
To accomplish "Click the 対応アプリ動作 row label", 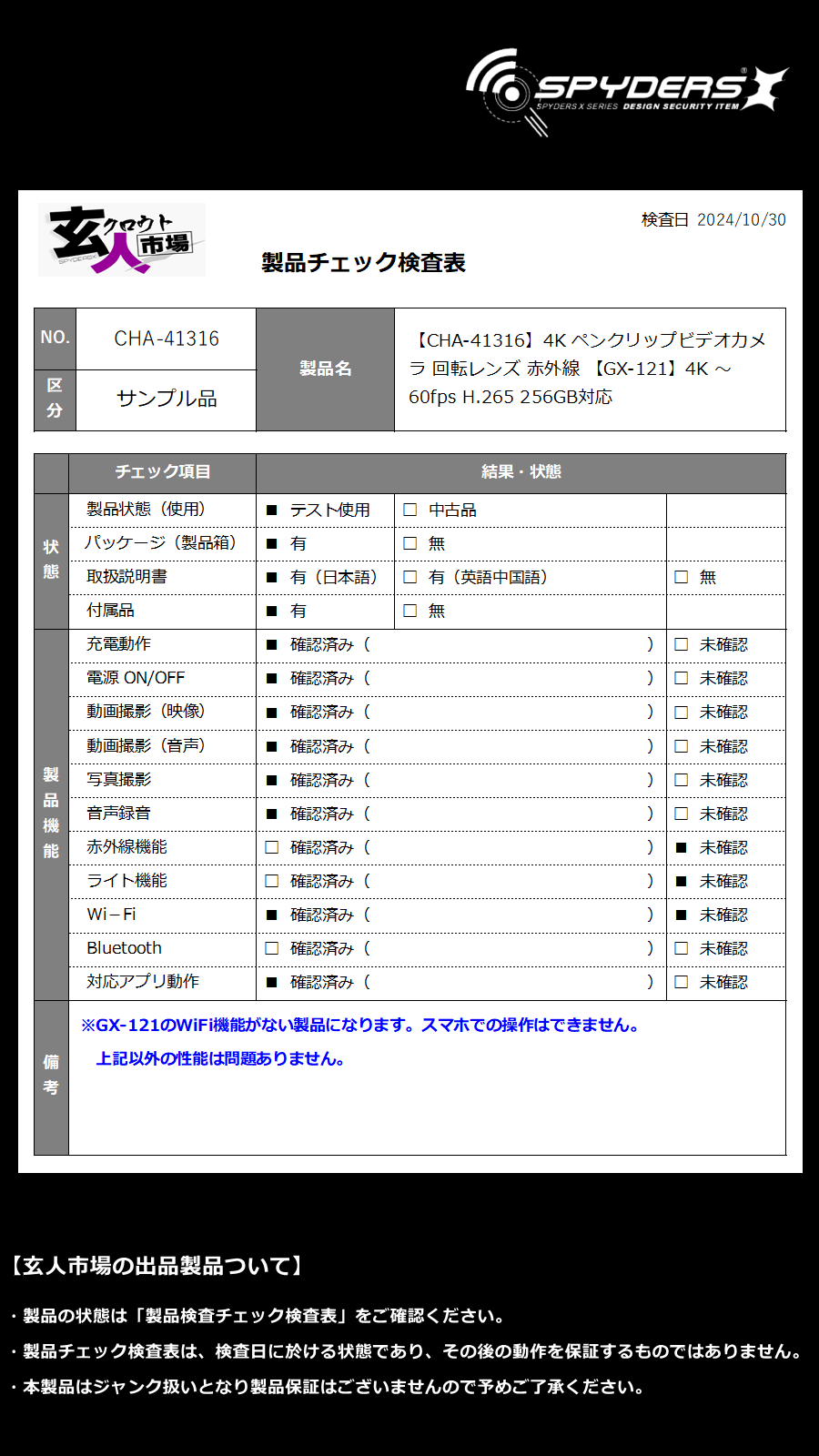I will click(143, 982).
